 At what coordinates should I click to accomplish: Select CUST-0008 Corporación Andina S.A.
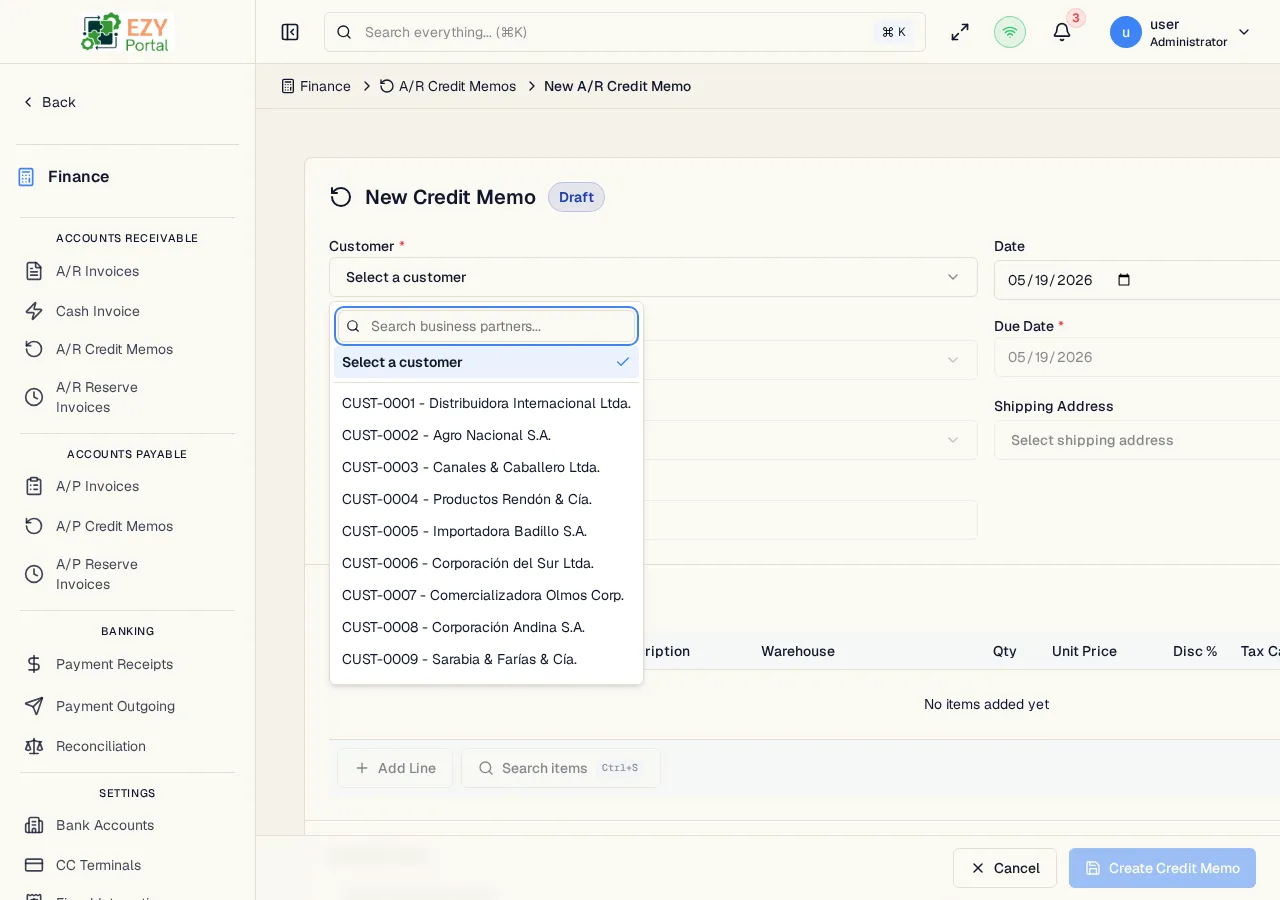(486, 627)
